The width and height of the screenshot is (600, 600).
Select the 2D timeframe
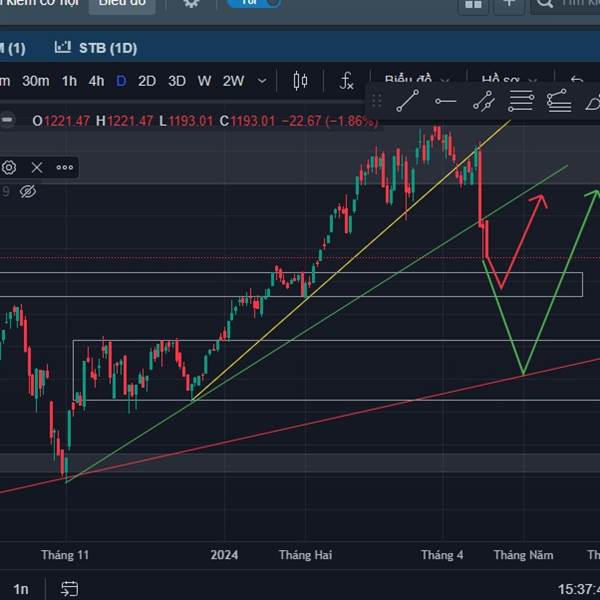click(147, 81)
